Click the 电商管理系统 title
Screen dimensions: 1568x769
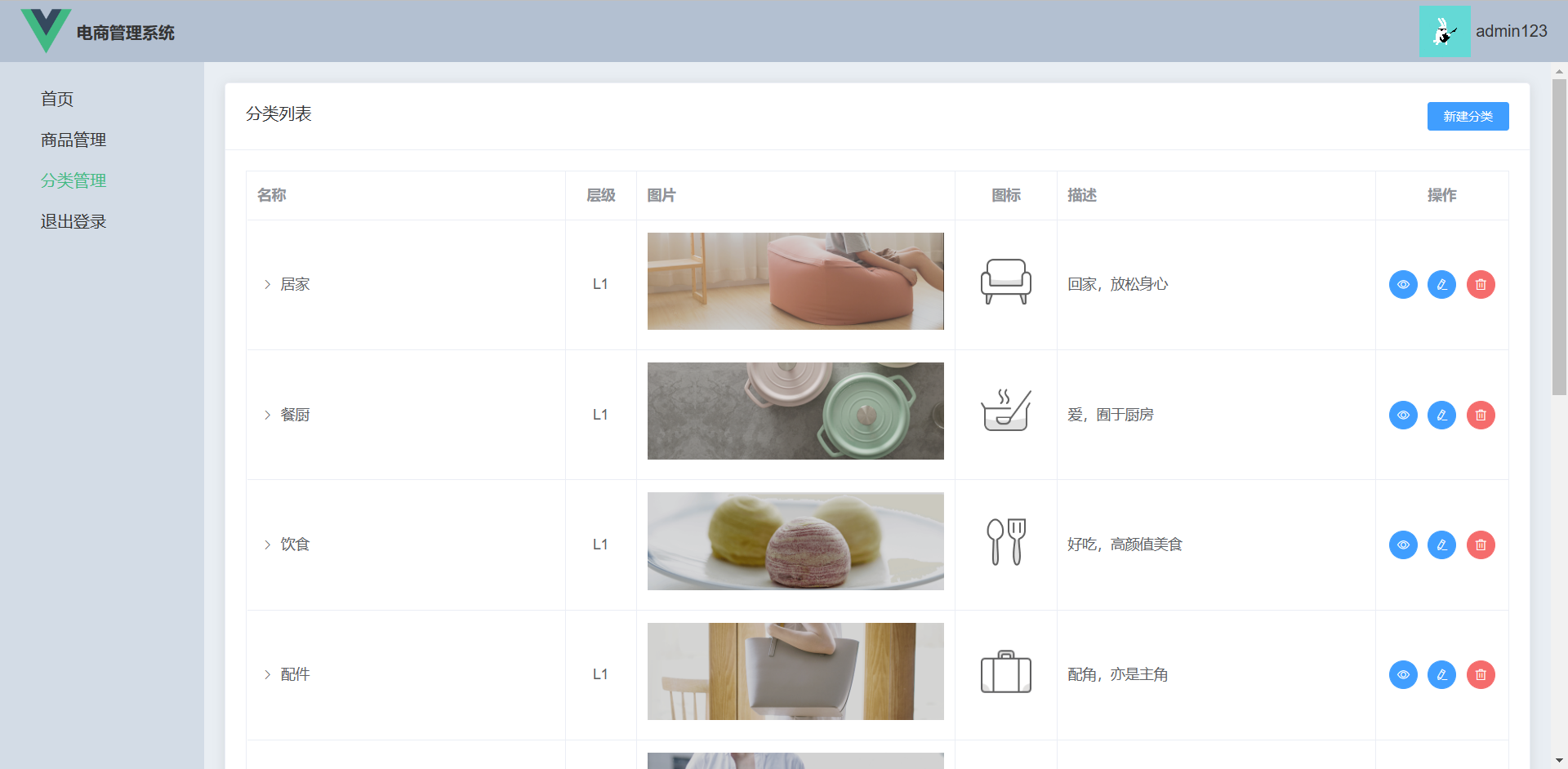[x=126, y=33]
